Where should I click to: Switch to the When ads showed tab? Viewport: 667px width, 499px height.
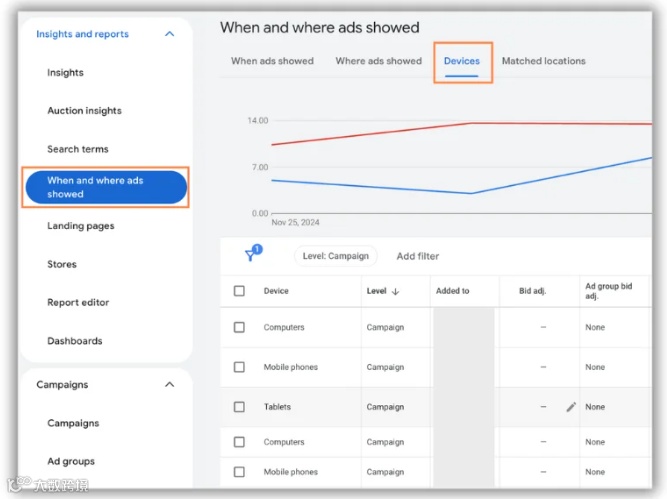coord(272,61)
